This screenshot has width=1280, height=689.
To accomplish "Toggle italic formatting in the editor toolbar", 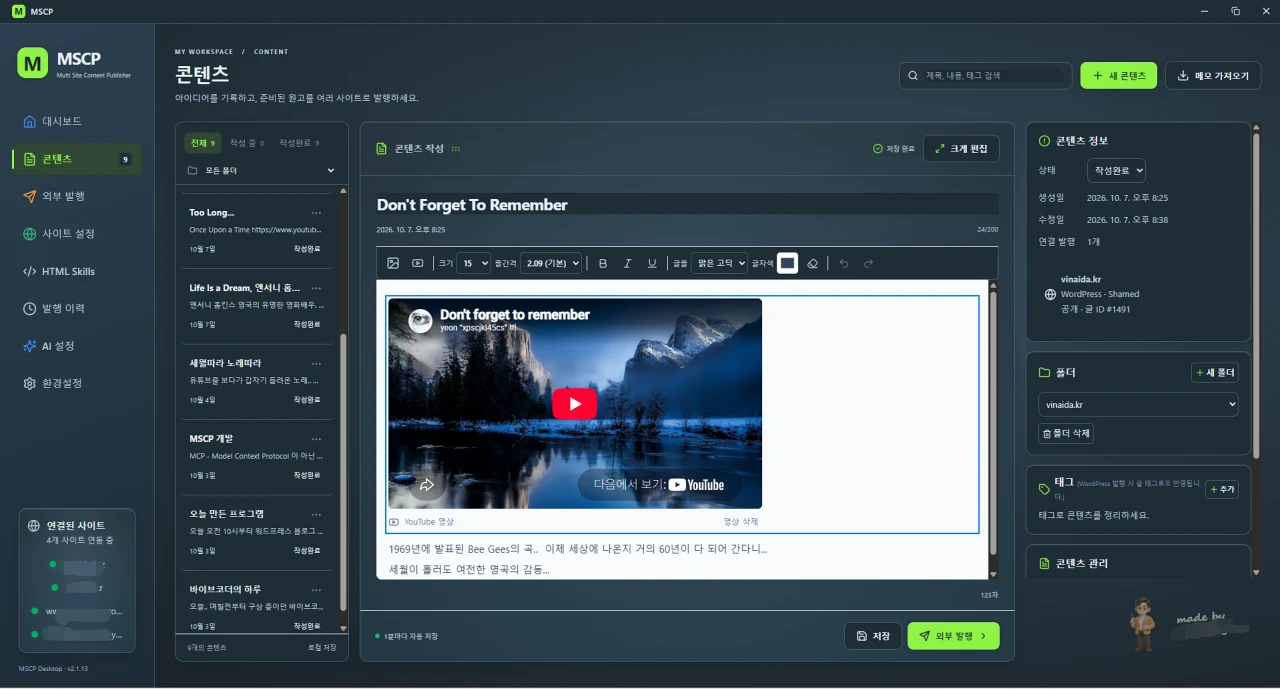I will click(x=628, y=263).
